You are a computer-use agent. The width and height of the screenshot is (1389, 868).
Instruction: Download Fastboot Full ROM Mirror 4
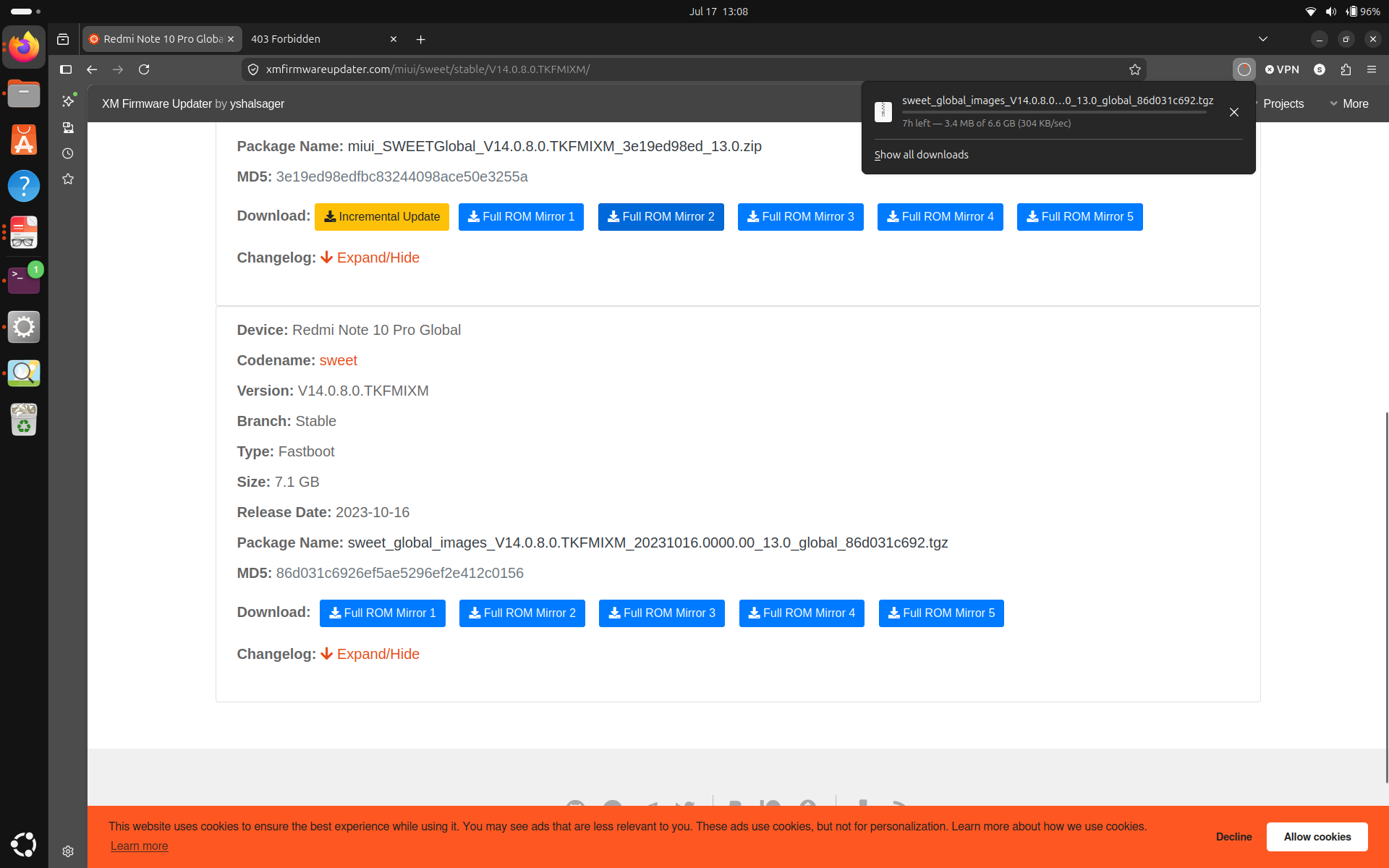coord(802,613)
